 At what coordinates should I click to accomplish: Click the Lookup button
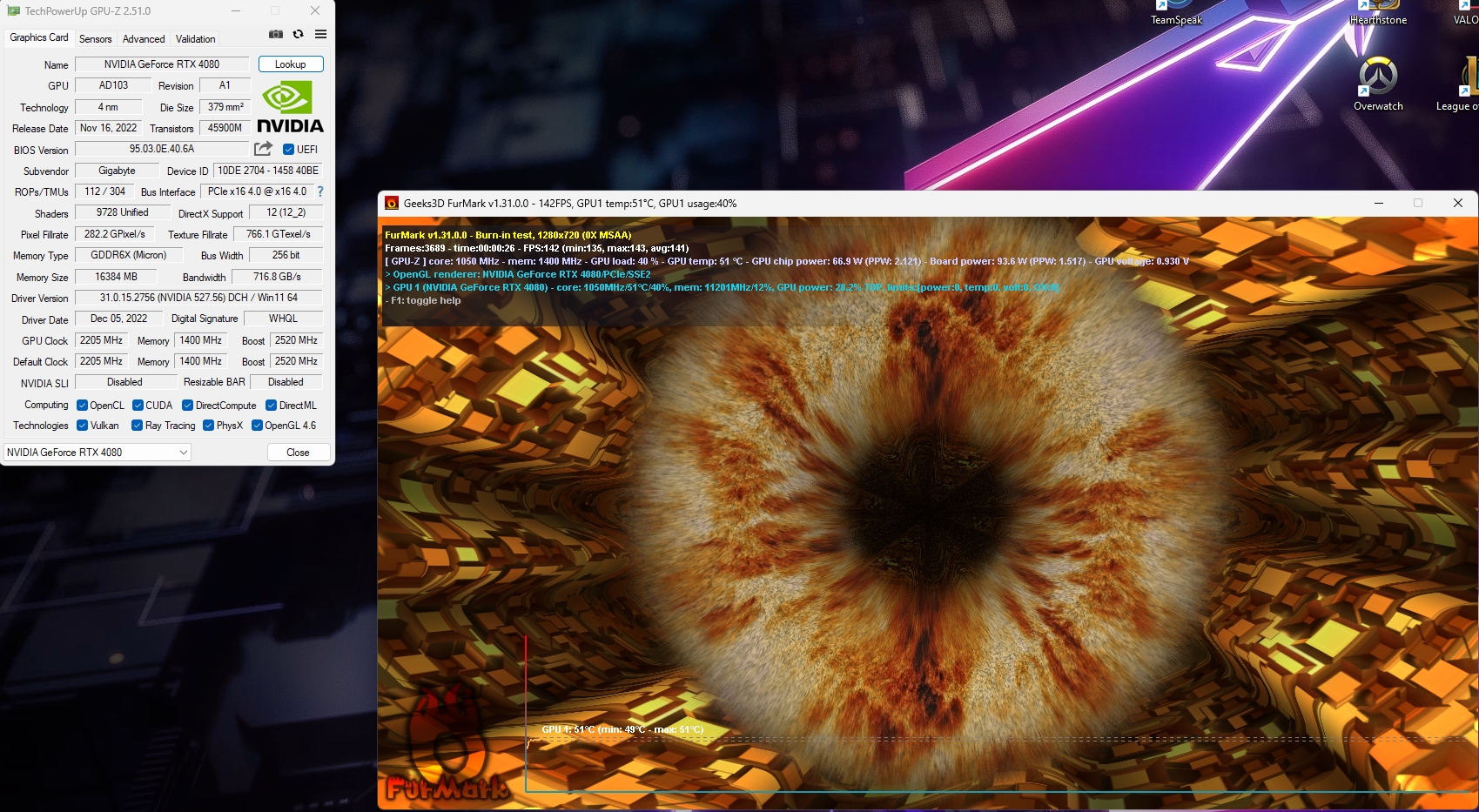click(291, 64)
